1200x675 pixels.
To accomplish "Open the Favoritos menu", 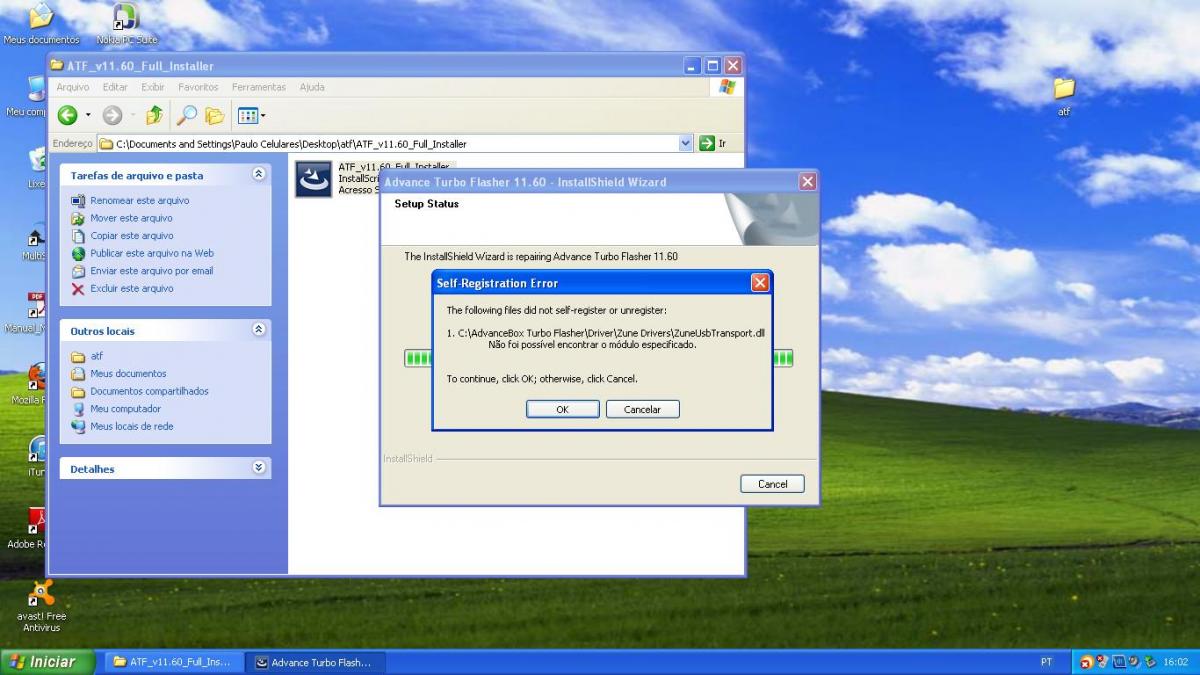I will tap(198, 87).
